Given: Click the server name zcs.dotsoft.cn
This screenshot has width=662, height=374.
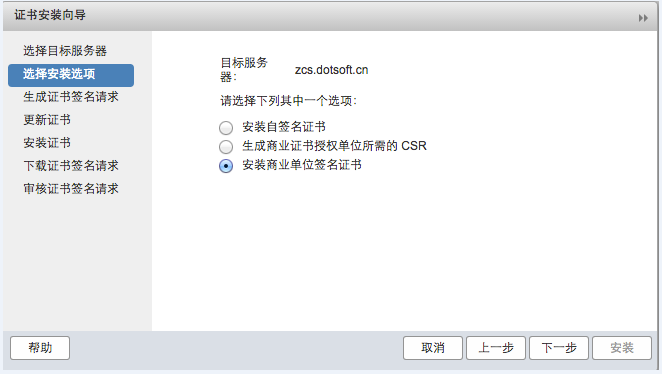Looking at the screenshot, I should pyautogui.click(x=331, y=70).
